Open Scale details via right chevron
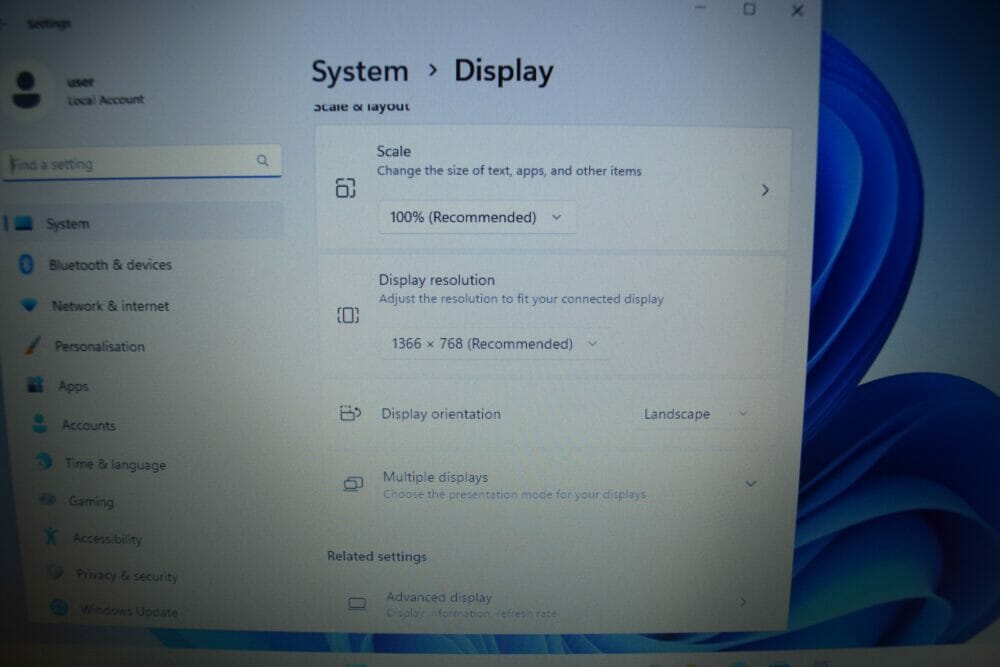 tap(765, 190)
